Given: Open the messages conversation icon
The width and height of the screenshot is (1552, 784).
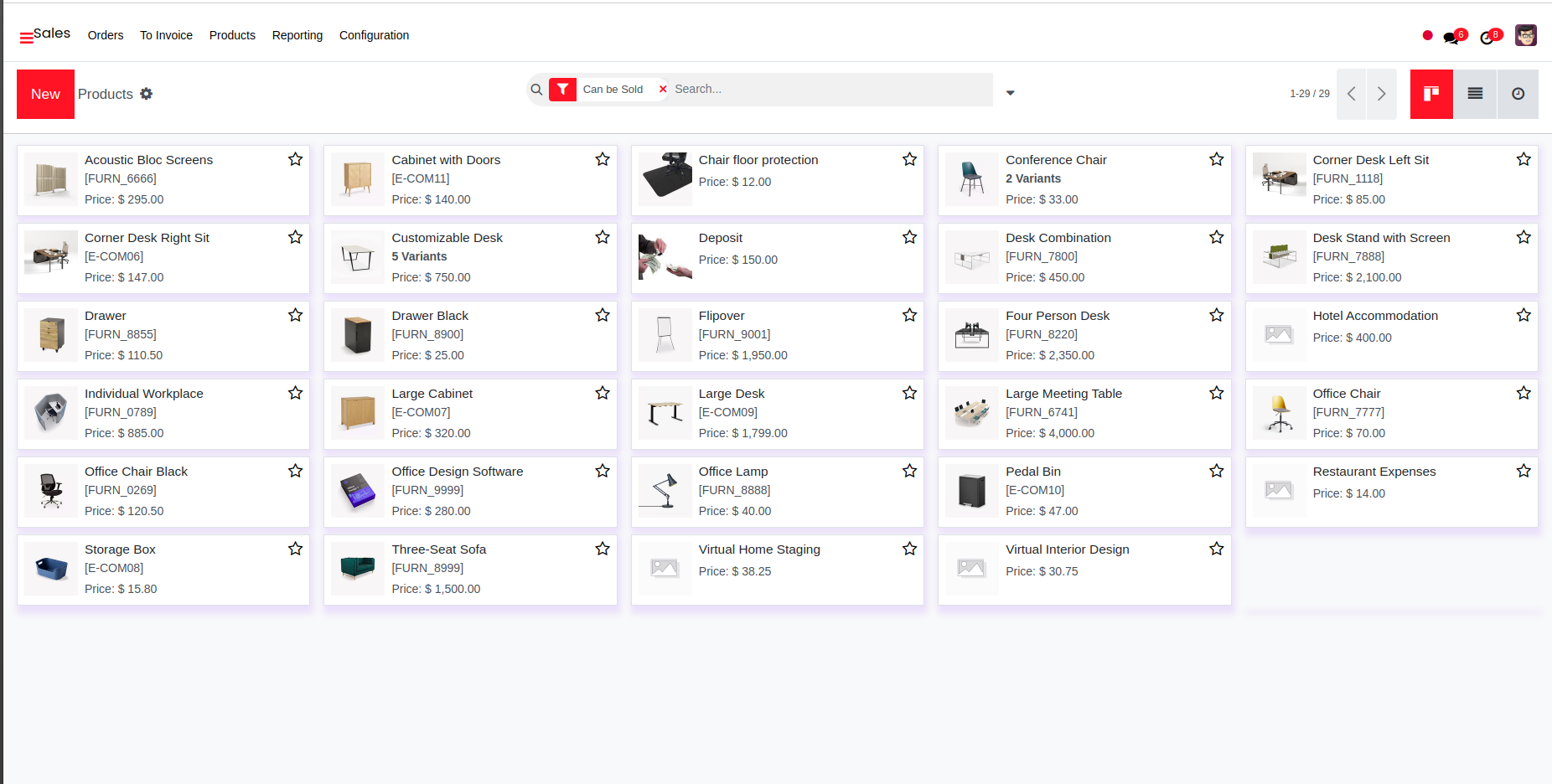Looking at the screenshot, I should click(x=1451, y=38).
